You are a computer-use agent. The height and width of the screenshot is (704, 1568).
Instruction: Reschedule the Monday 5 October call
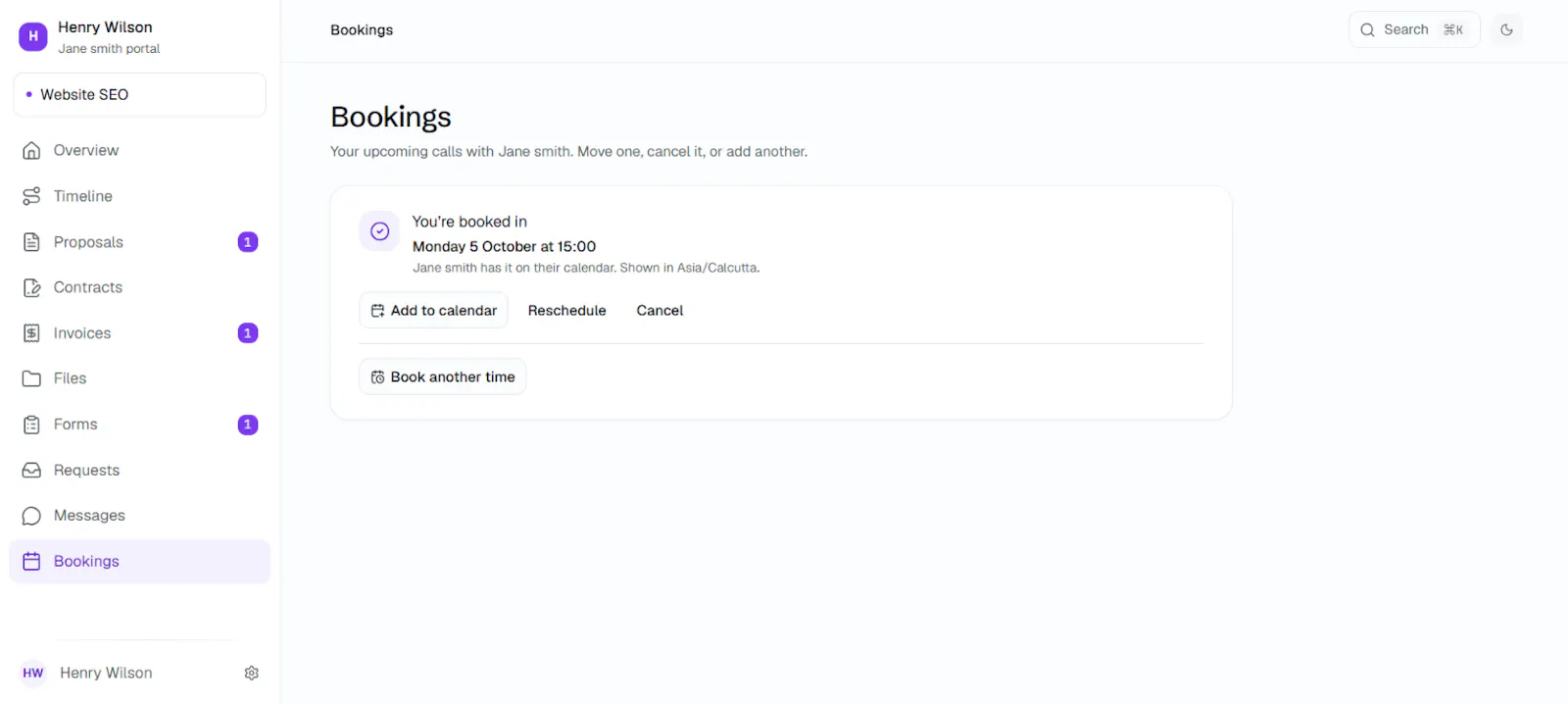pyautogui.click(x=566, y=310)
